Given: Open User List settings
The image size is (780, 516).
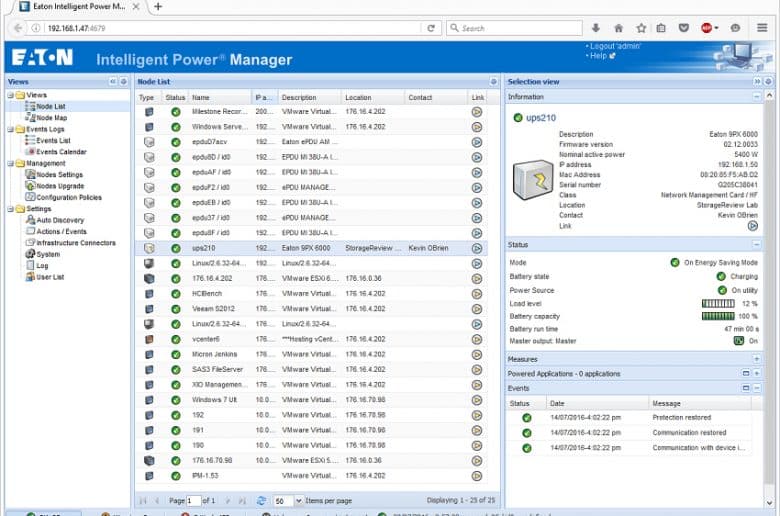Looking at the screenshot, I should (x=50, y=277).
